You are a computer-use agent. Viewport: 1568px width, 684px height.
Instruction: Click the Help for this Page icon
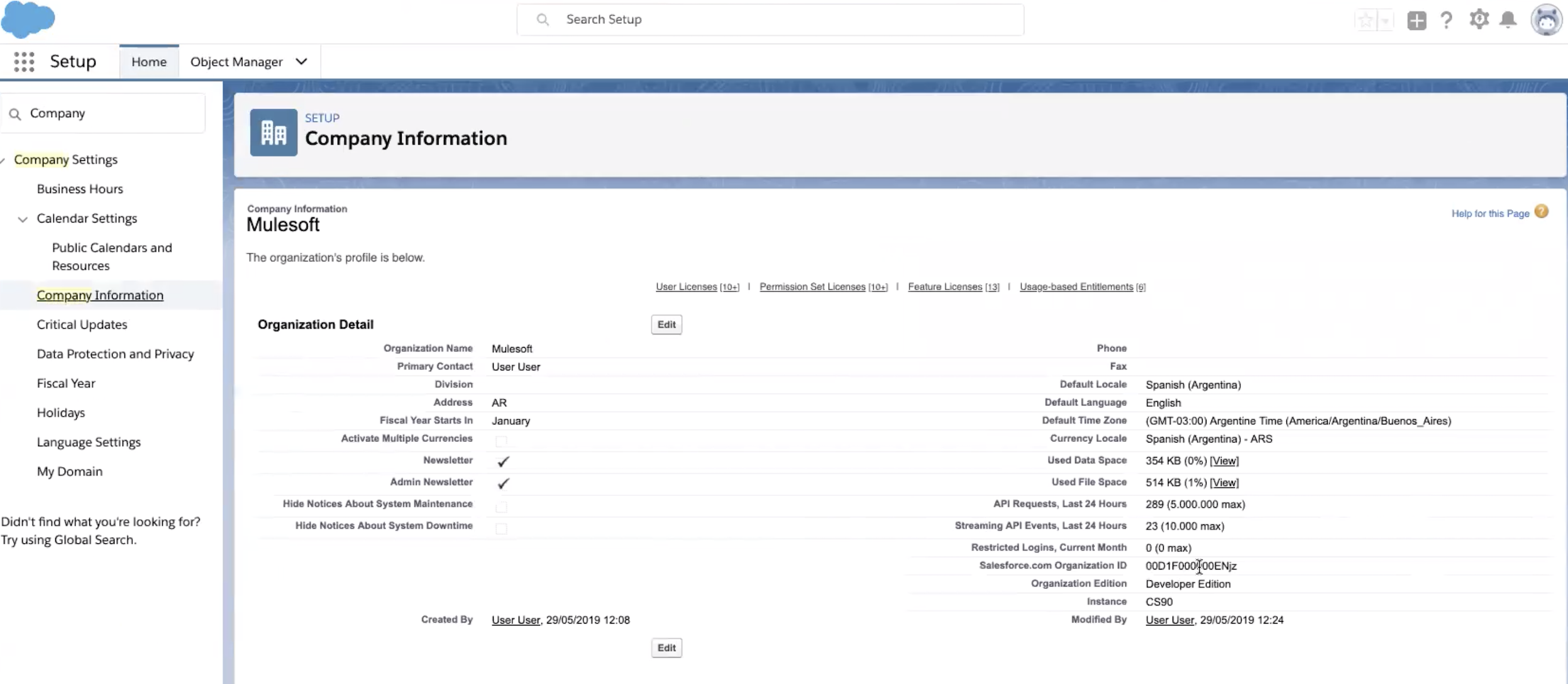[x=1542, y=211]
